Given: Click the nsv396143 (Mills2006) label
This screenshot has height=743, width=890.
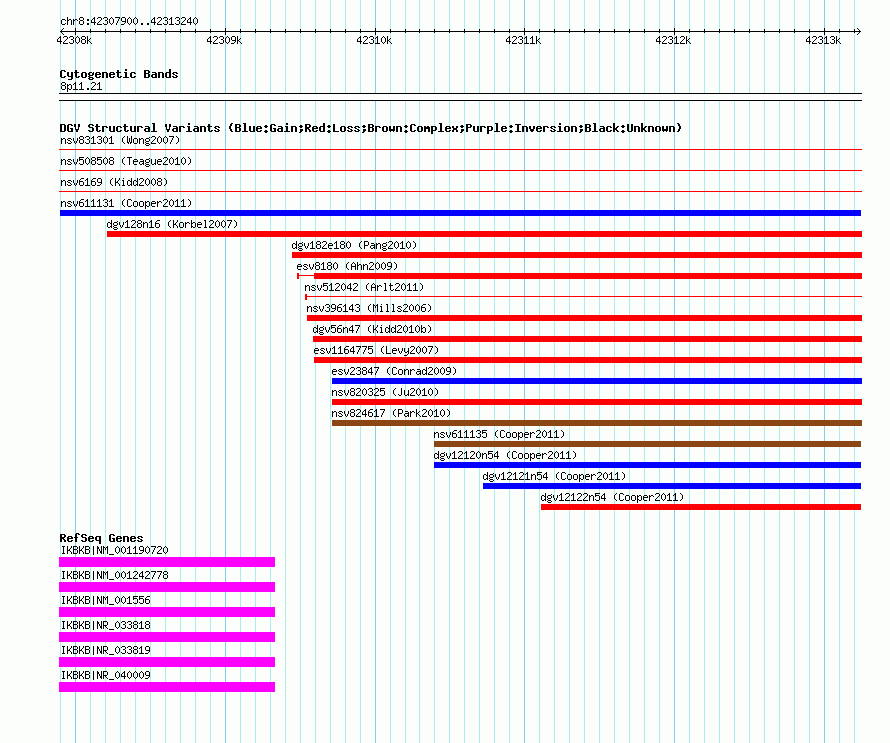Looking at the screenshot, I should click(x=369, y=308).
